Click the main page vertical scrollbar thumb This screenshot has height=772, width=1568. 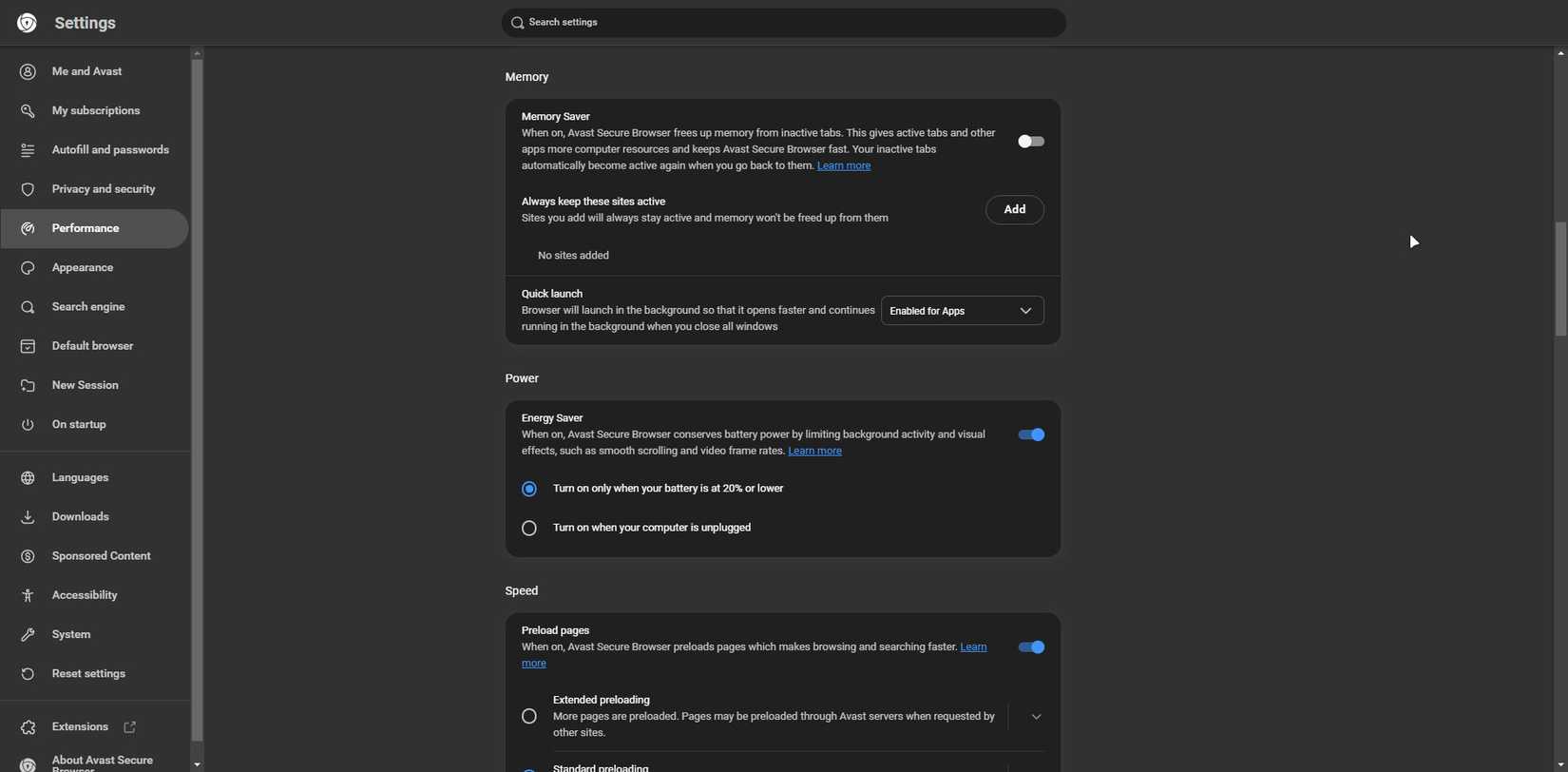click(x=1560, y=279)
